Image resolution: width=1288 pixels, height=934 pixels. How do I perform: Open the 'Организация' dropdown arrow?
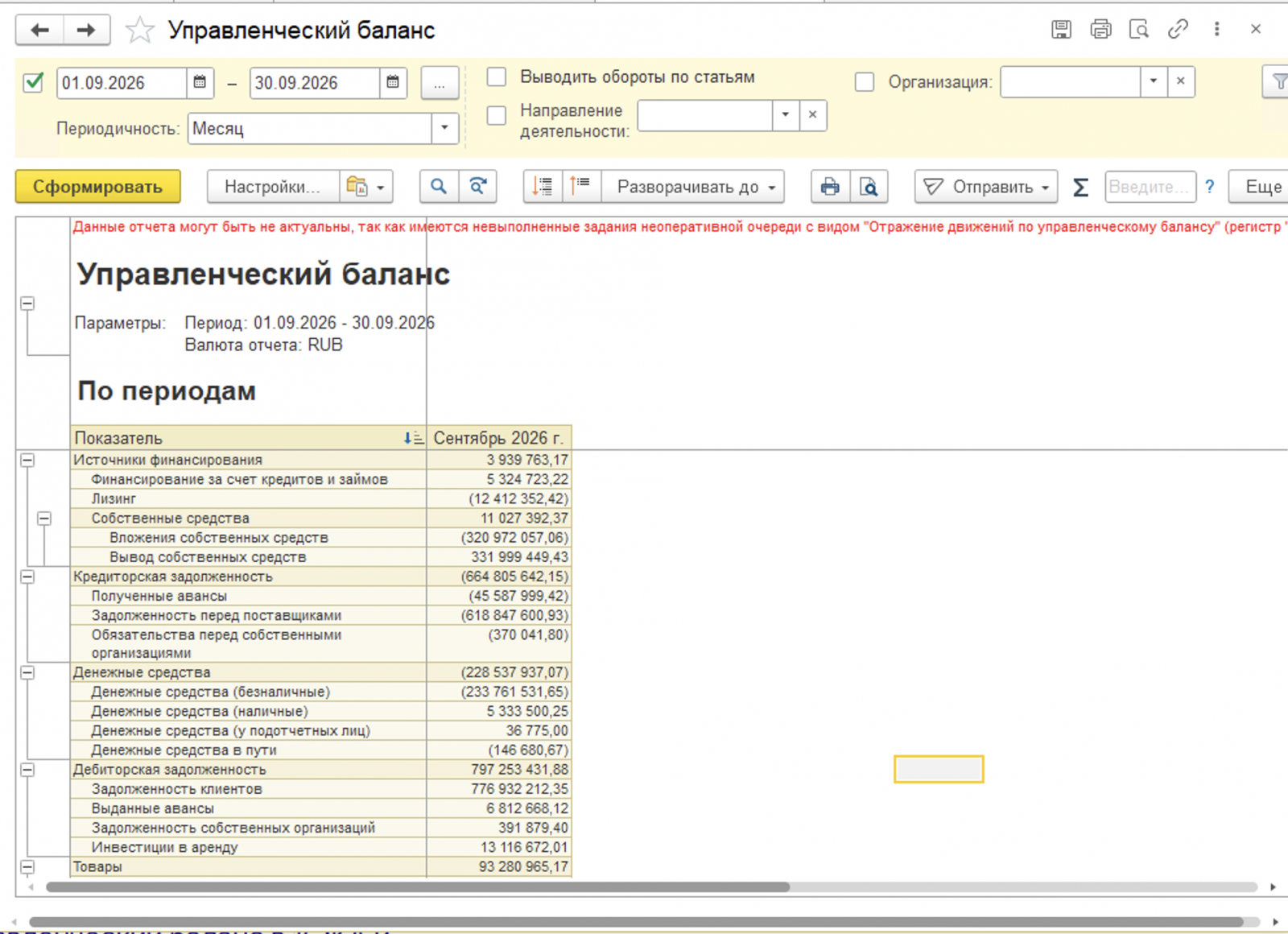pyautogui.click(x=1154, y=81)
